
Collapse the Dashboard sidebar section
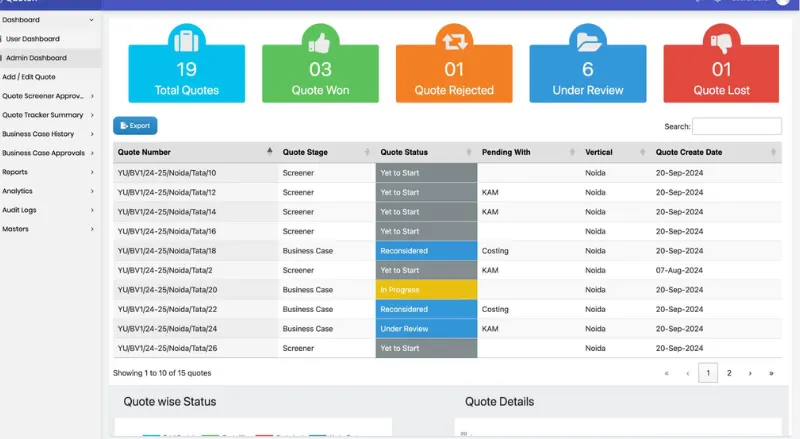[x=91, y=20]
